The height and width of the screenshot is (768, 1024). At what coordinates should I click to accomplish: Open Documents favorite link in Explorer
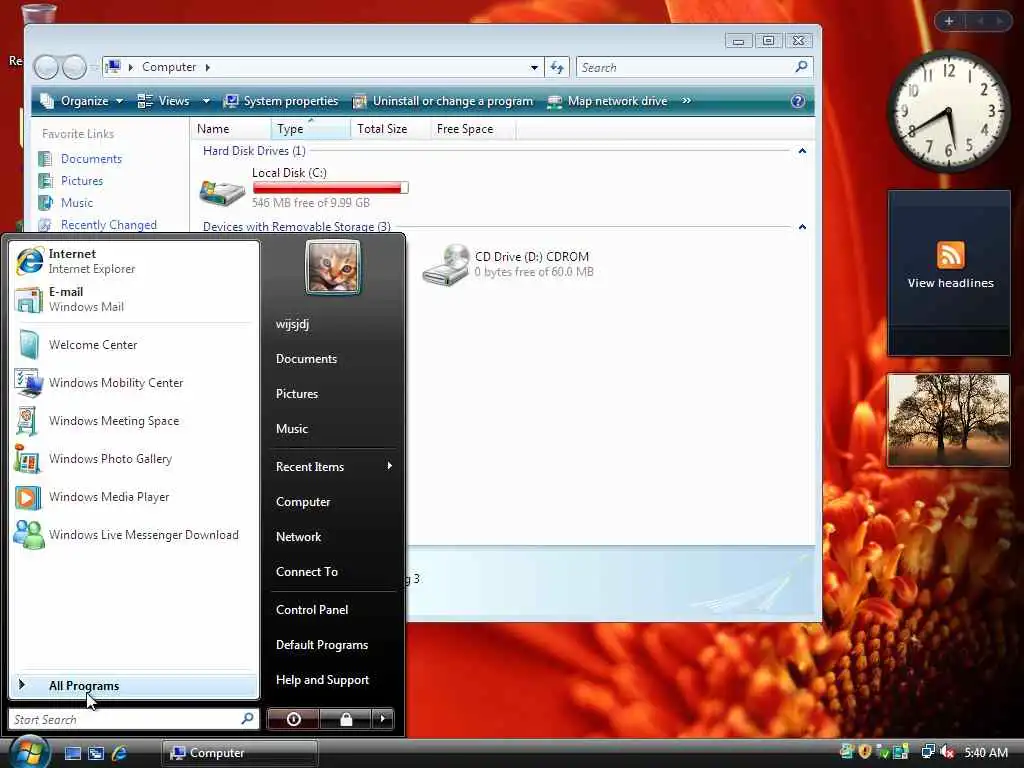pyautogui.click(x=91, y=159)
